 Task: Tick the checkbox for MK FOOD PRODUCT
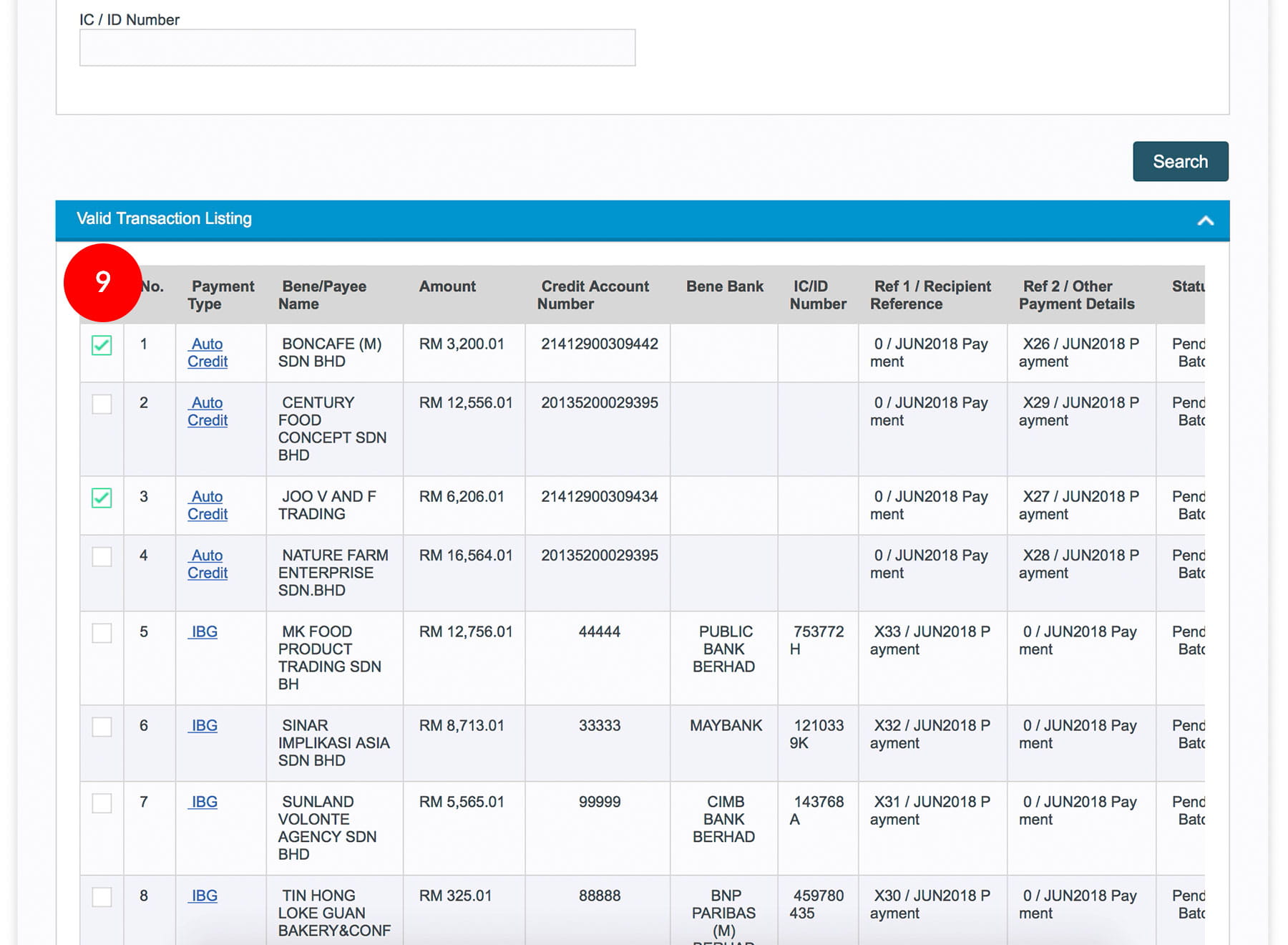point(102,633)
